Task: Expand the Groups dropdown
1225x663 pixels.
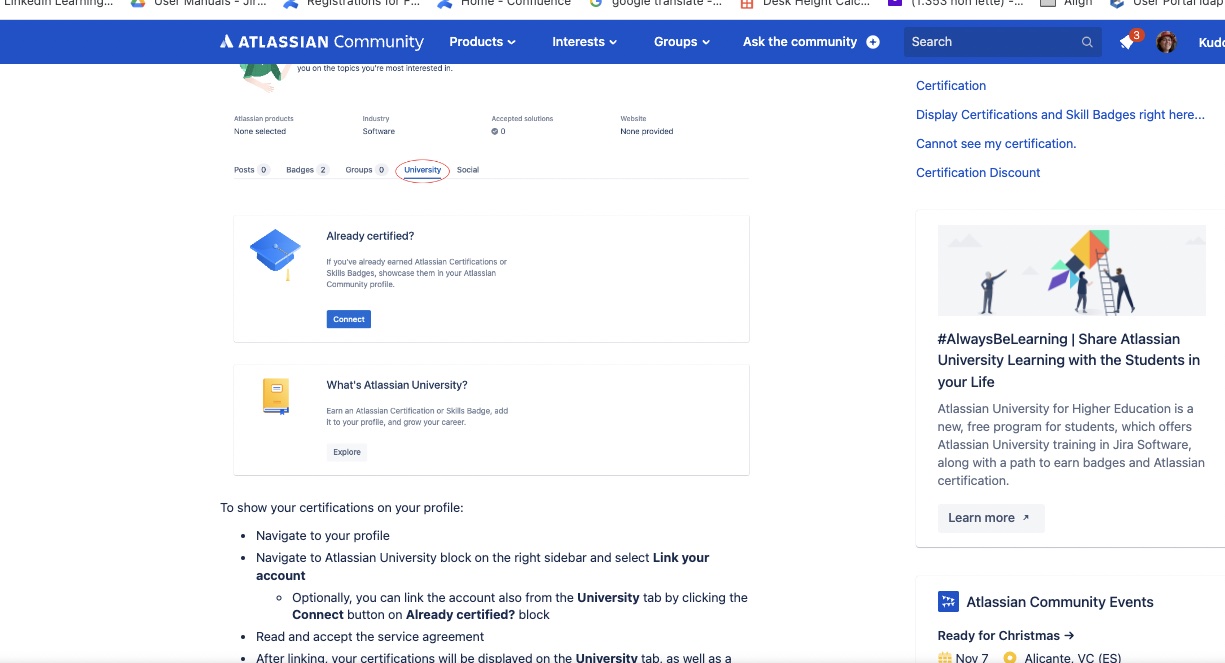Action: (681, 42)
